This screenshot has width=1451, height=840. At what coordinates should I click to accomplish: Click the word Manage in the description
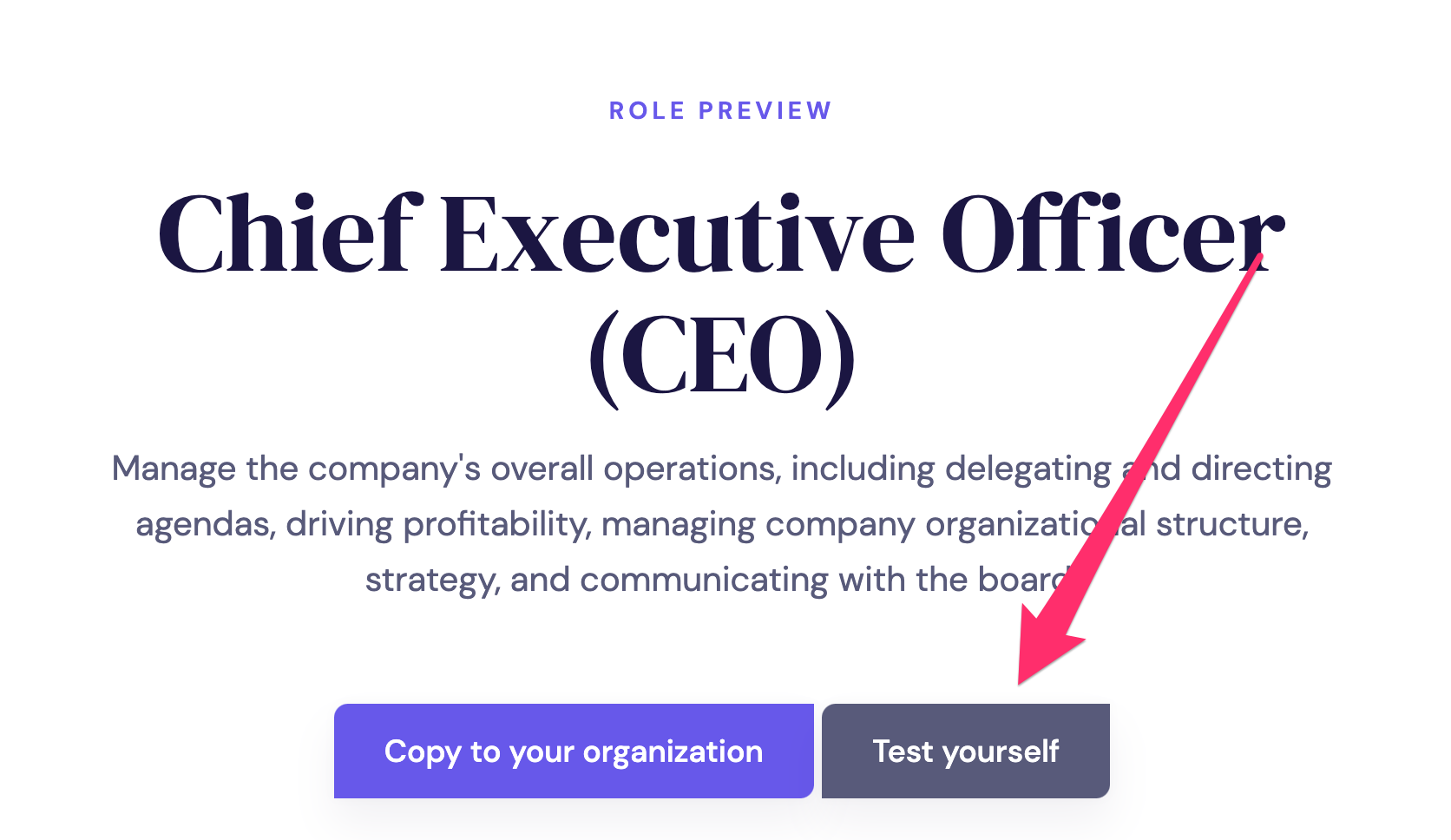pos(174,469)
